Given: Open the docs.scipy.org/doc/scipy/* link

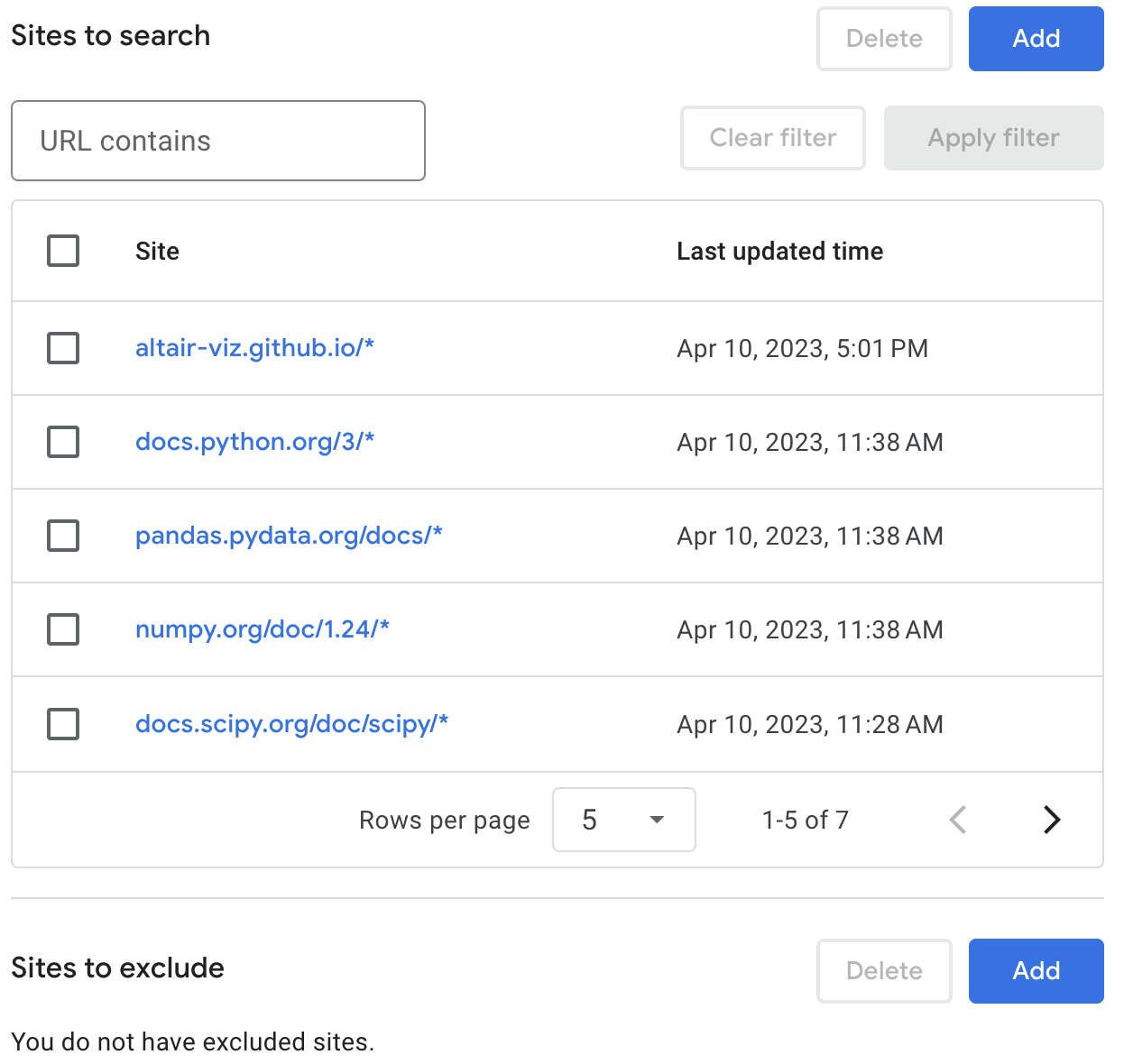Looking at the screenshot, I should point(291,724).
